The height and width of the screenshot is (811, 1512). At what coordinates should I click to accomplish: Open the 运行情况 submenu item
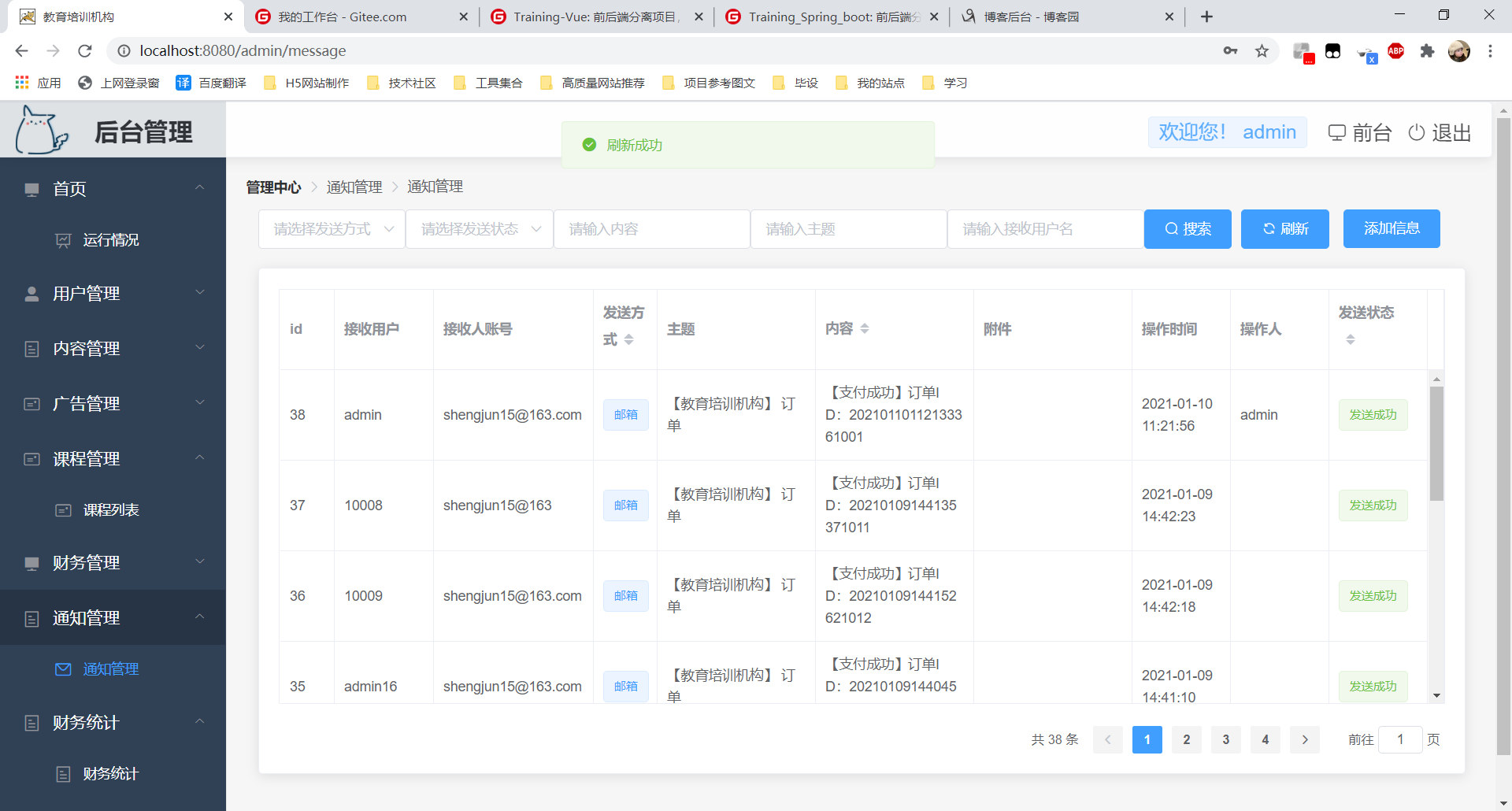pos(113,240)
